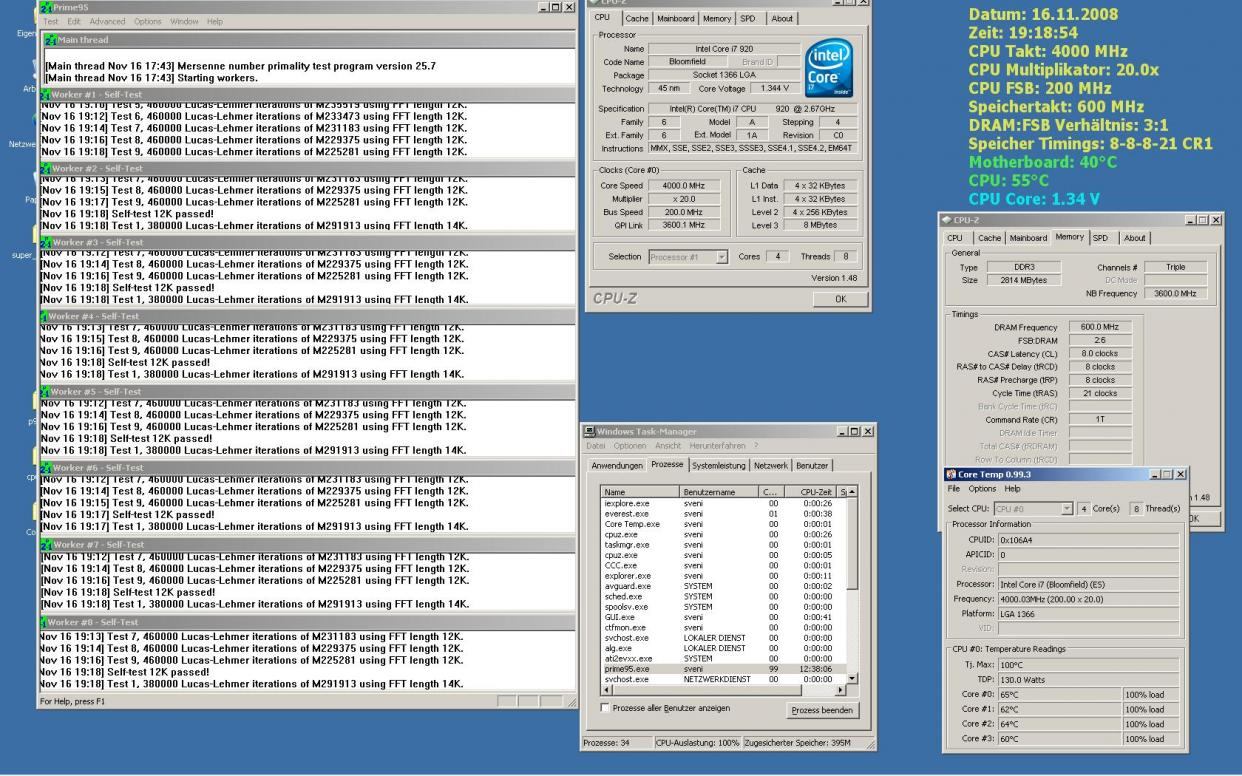1242x776 pixels.
Task: Open the Ansicht menu in Task-Manager
Action: [x=669, y=445]
